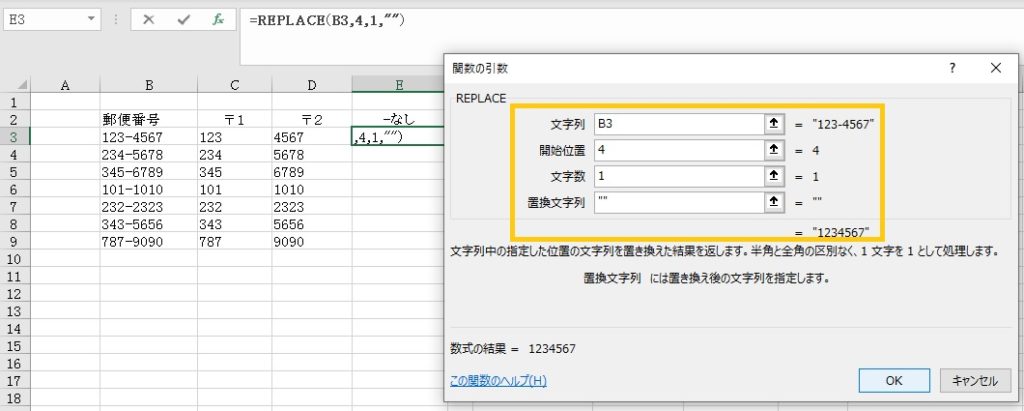Click into the 置換文字列 input field
The height and width of the screenshot is (411, 1024).
coord(677,202)
